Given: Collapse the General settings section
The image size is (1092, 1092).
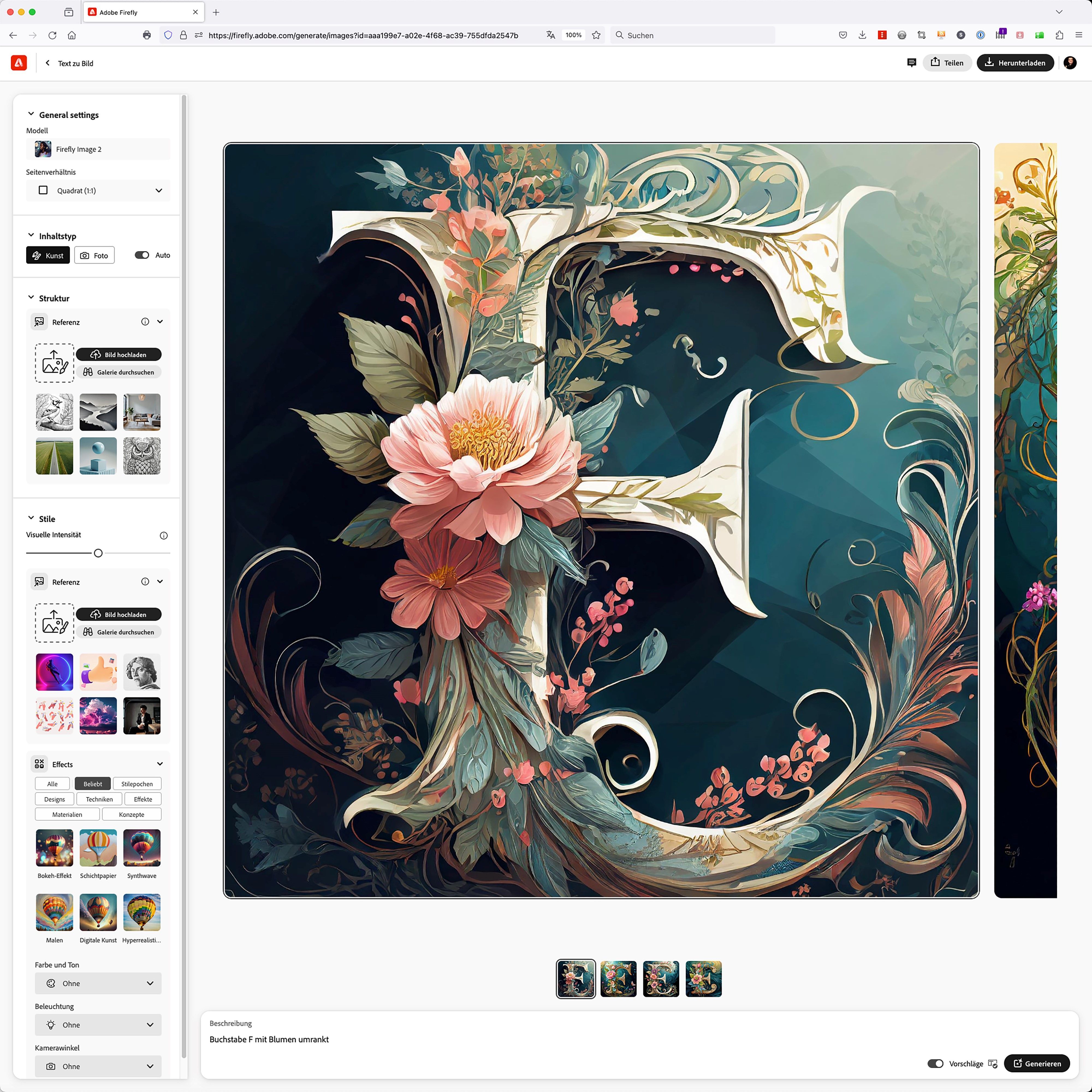Looking at the screenshot, I should (31, 114).
